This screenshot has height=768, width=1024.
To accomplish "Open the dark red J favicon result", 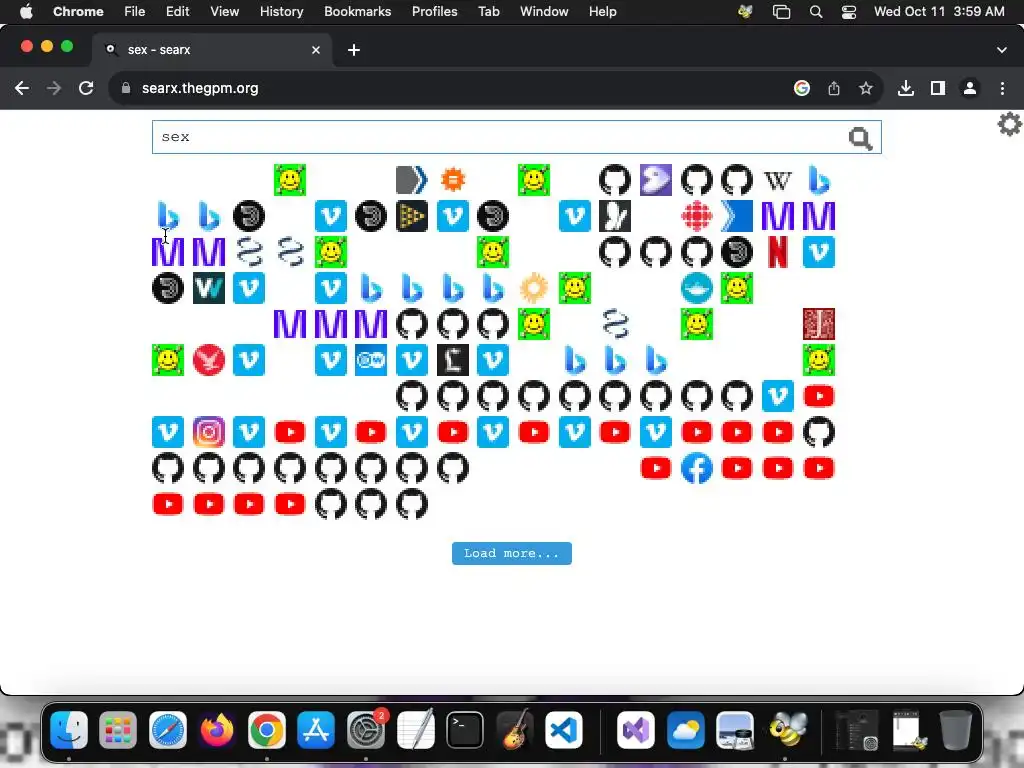I will 818,324.
